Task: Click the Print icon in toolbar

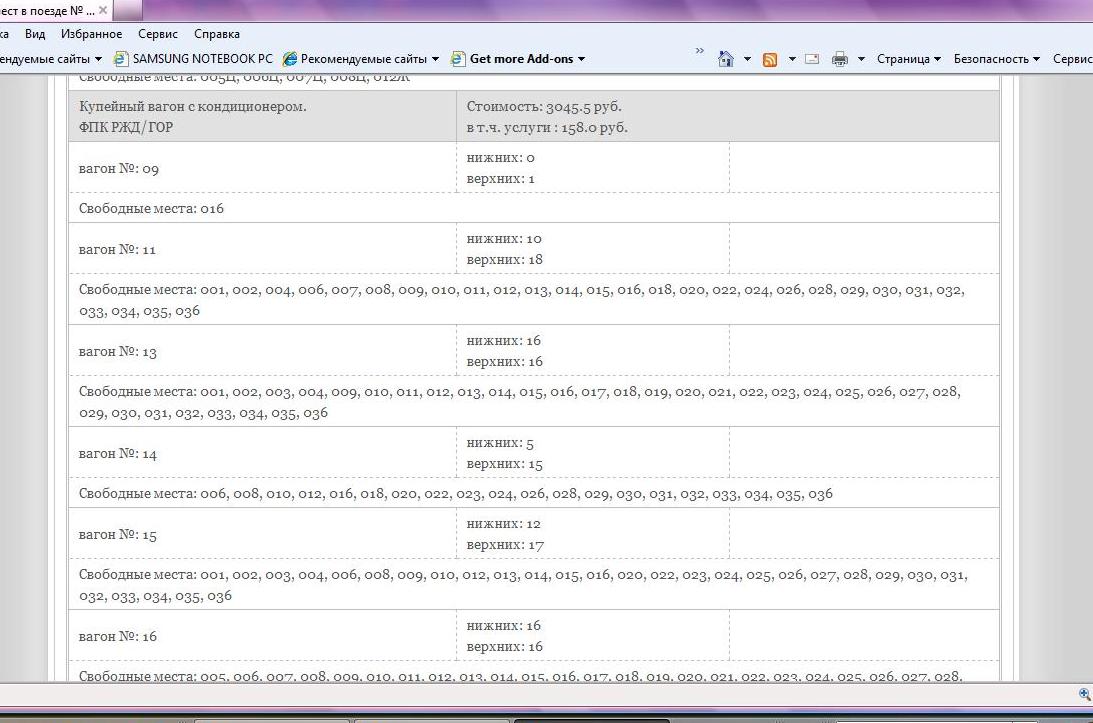Action: point(840,59)
